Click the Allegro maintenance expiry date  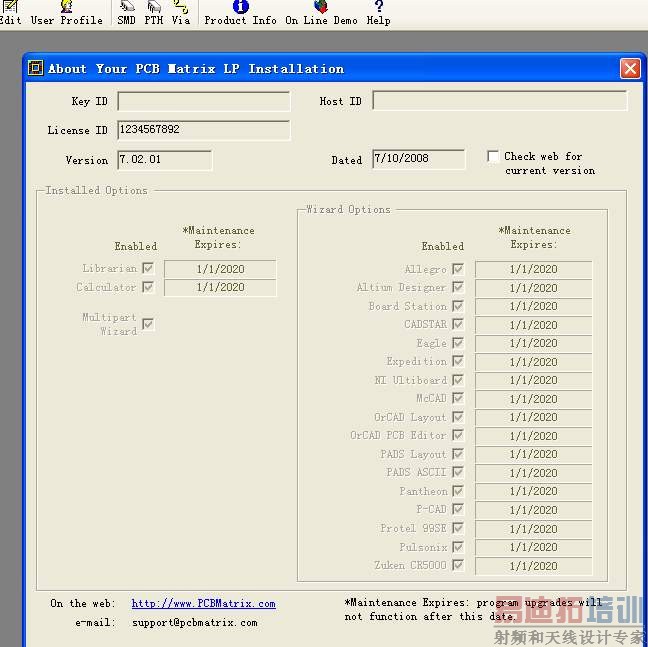coord(534,269)
